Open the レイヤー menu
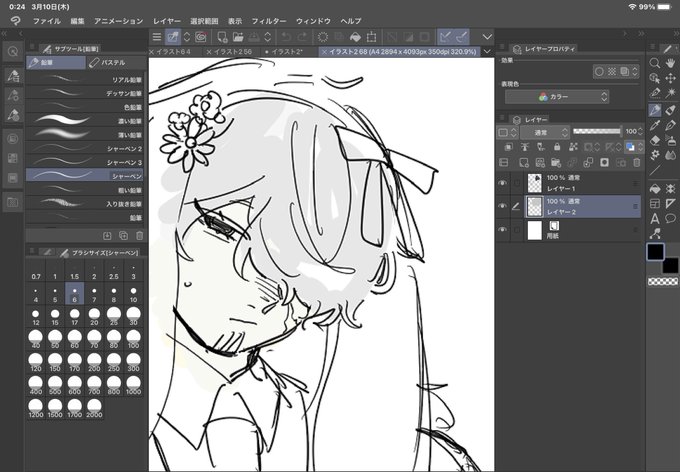The height and width of the screenshot is (472, 680). [x=167, y=21]
